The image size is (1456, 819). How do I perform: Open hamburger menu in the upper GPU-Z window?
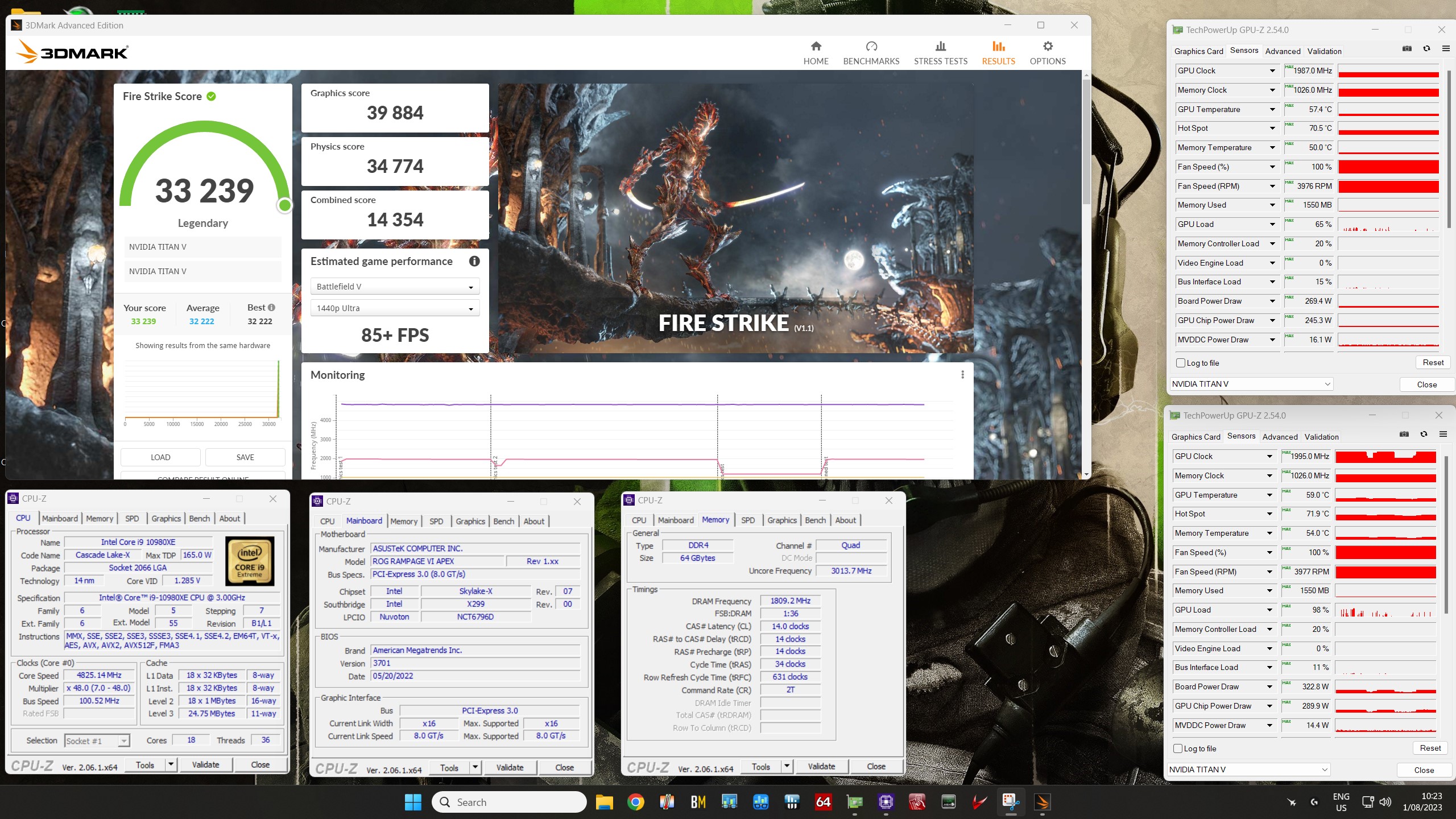[x=1445, y=49]
